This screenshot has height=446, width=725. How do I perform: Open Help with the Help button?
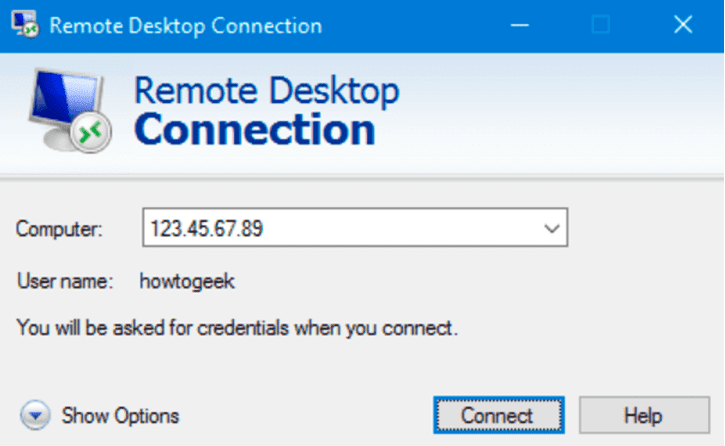637,414
